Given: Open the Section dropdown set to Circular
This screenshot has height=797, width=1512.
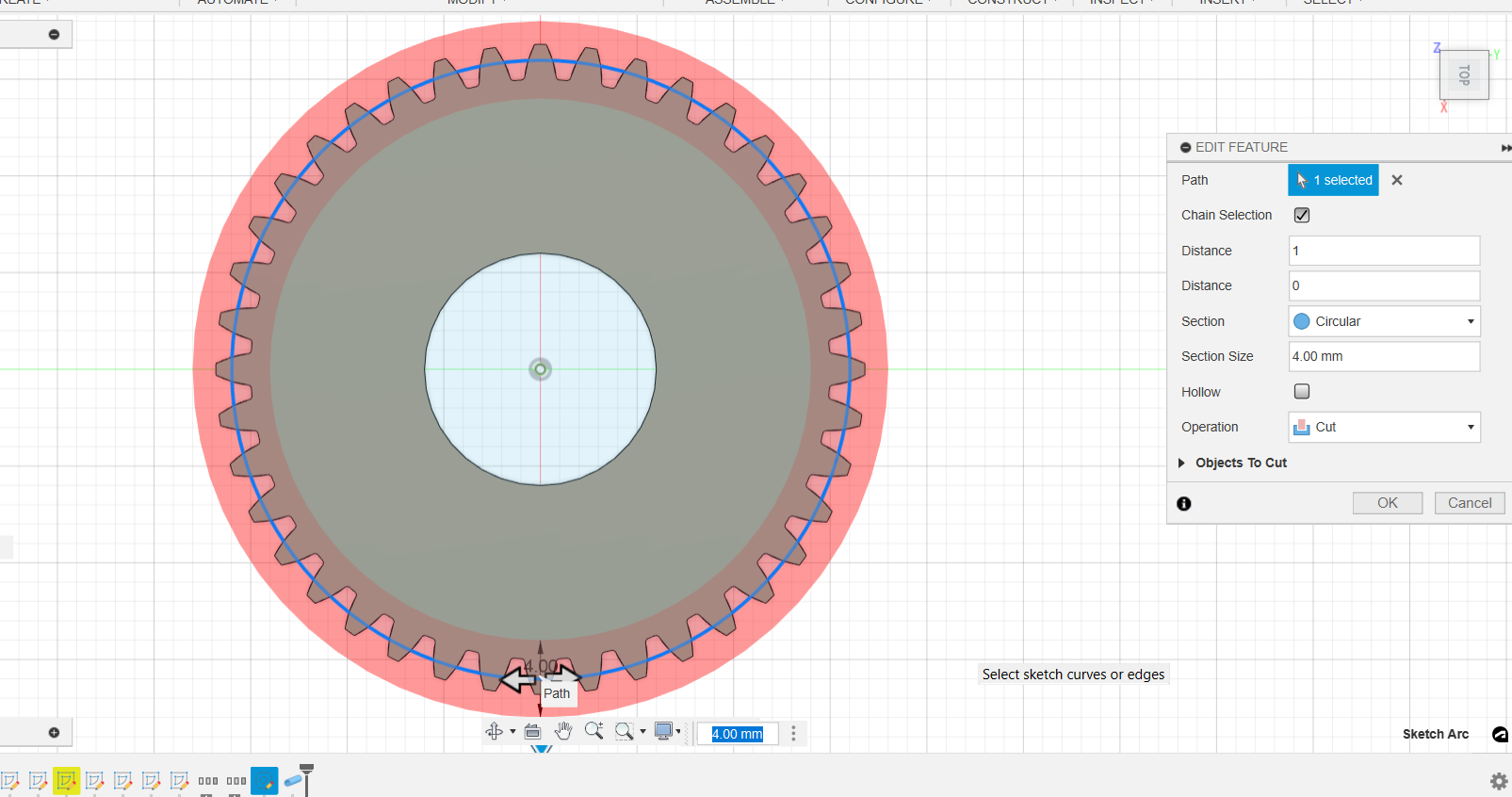Looking at the screenshot, I should (x=1384, y=321).
